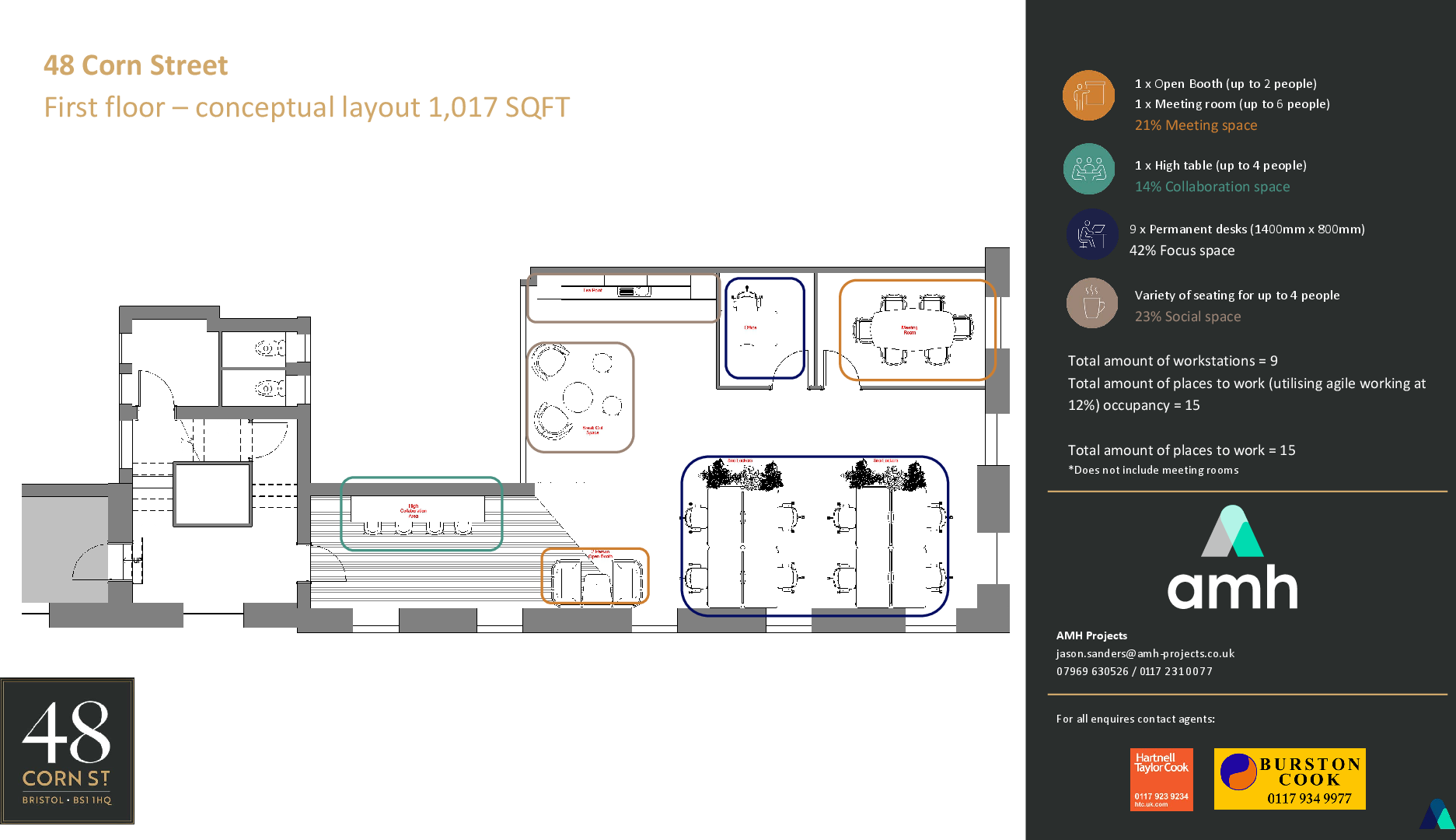This screenshot has width=1456, height=840.
Task: Select the navy outlined office room
Action: [x=764, y=328]
